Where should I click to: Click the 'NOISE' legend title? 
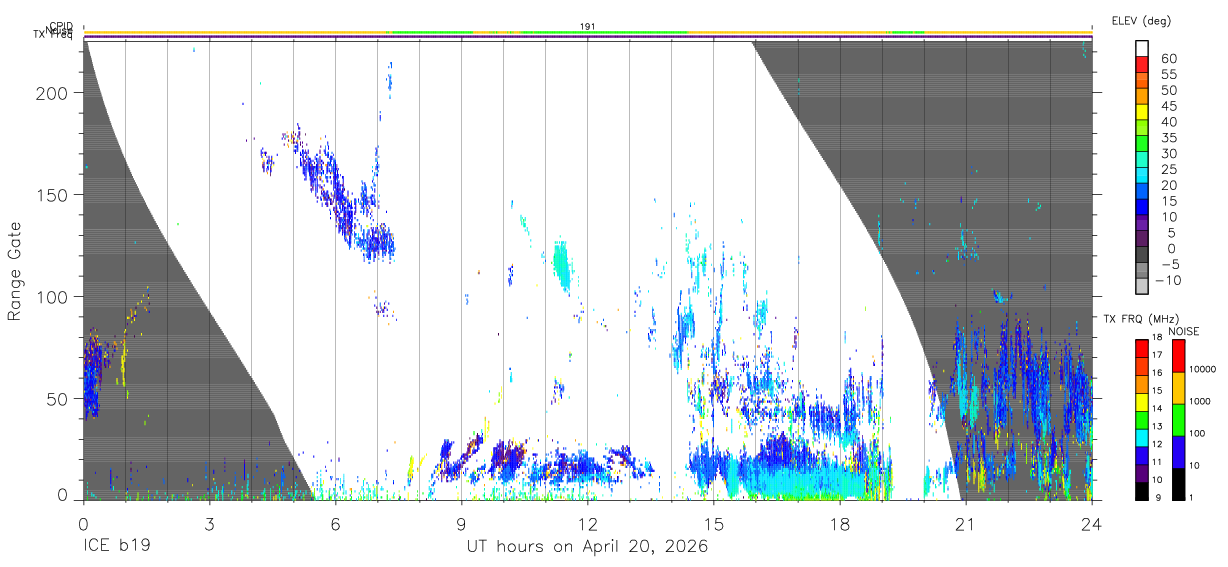tap(1185, 331)
